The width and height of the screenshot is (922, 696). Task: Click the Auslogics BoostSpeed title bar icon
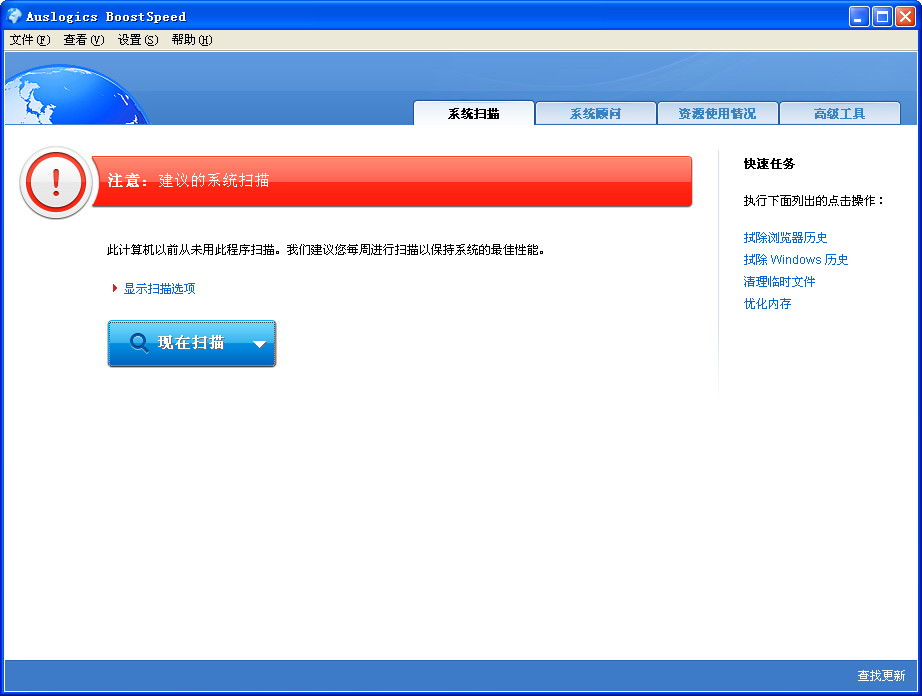click(12, 15)
